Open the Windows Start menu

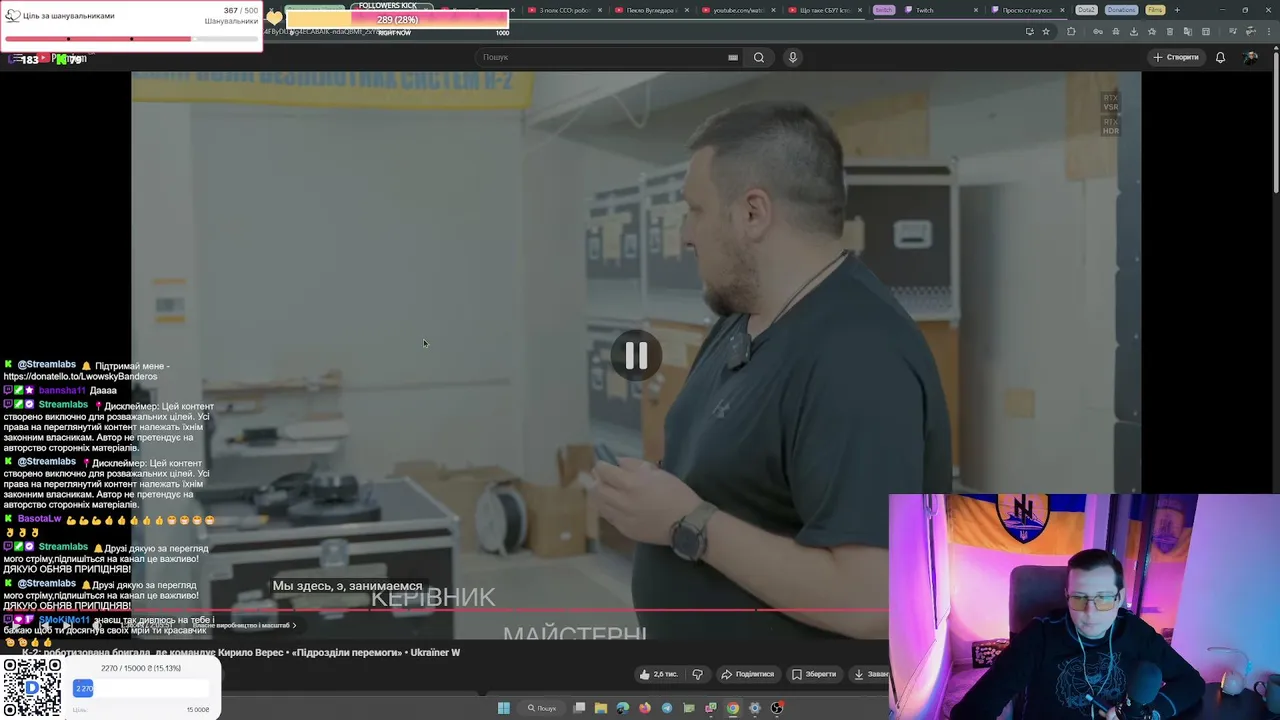point(504,708)
